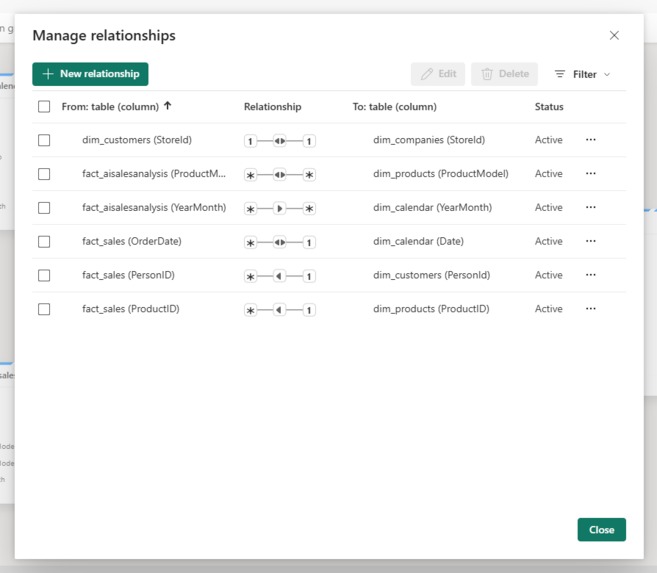Click the To: table (column) header

coord(394,107)
